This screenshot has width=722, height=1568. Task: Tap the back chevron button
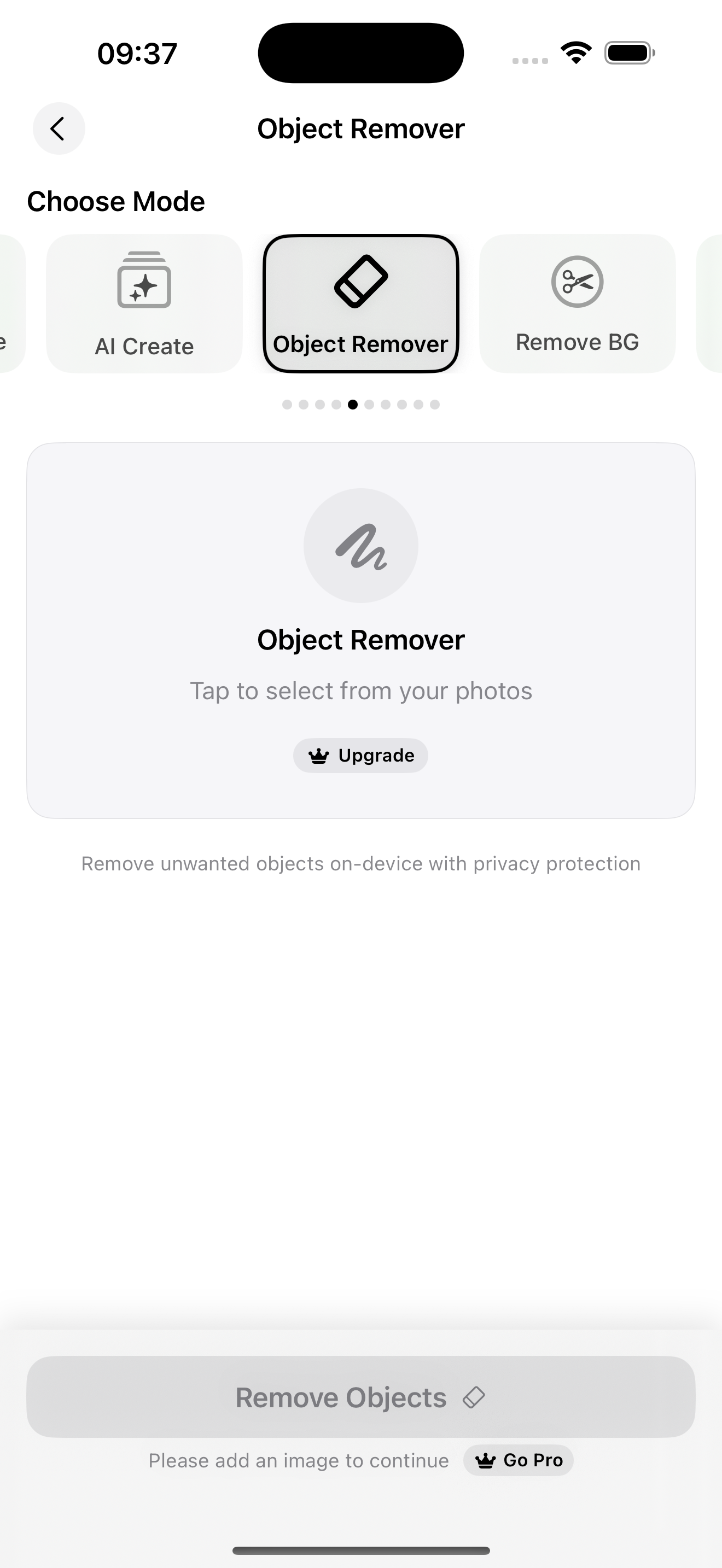59,128
